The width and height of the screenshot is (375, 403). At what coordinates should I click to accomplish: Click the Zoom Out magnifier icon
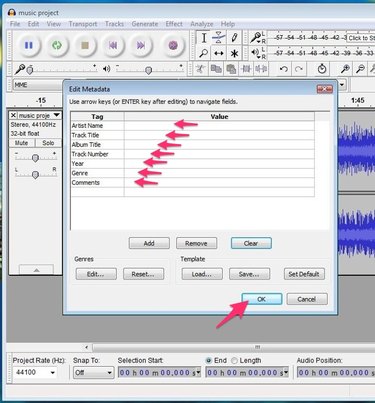tap(360, 69)
